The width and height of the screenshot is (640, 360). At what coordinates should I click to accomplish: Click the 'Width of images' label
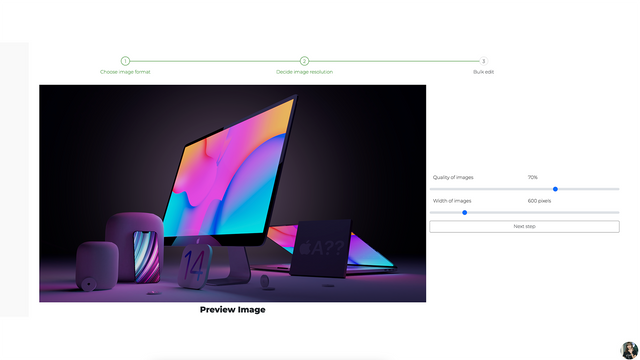click(x=452, y=201)
